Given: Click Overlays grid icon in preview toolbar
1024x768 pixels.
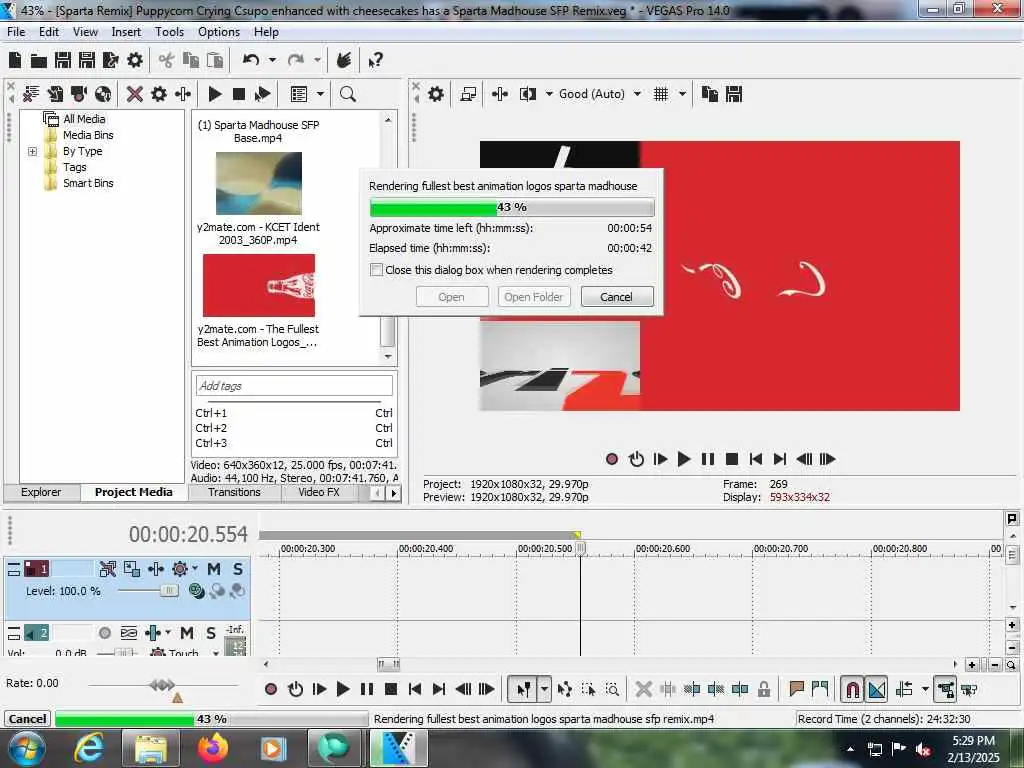Looking at the screenshot, I should [x=661, y=94].
